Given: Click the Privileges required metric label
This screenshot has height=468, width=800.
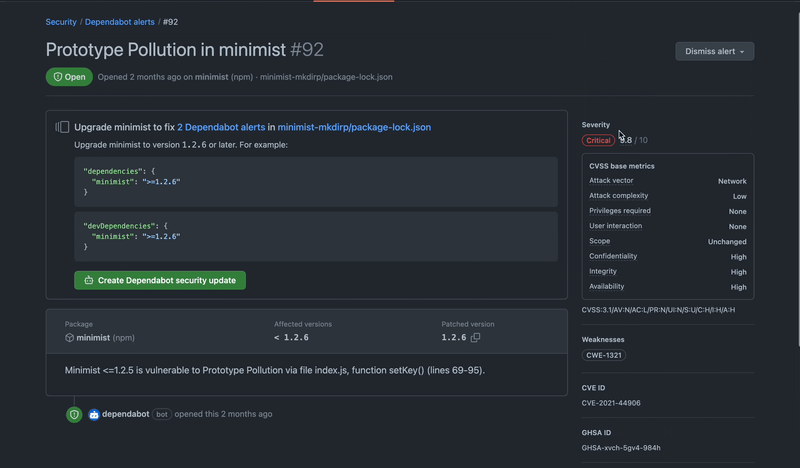Looking at the screenshot, I should (x=619, y=211).
